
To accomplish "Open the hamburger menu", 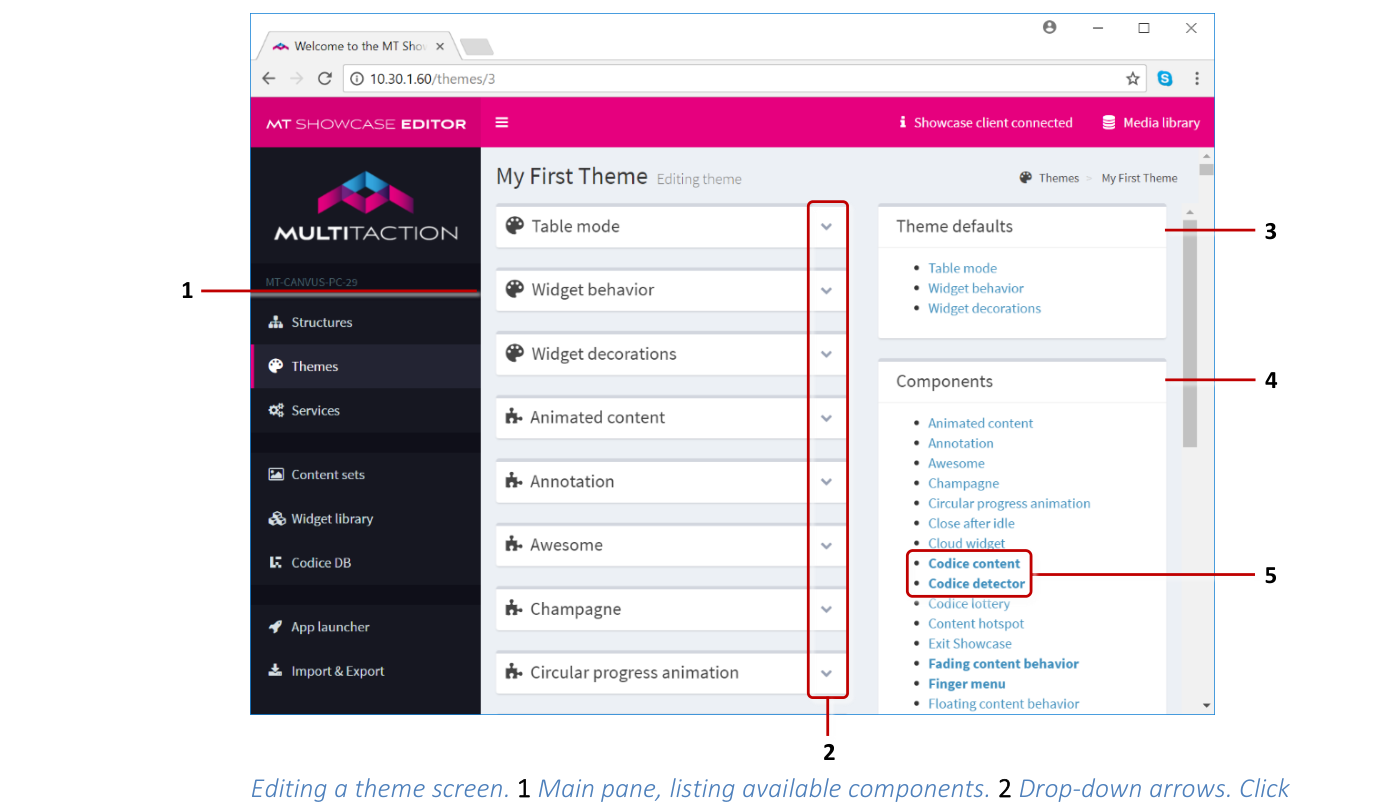I will pos(501,122).
